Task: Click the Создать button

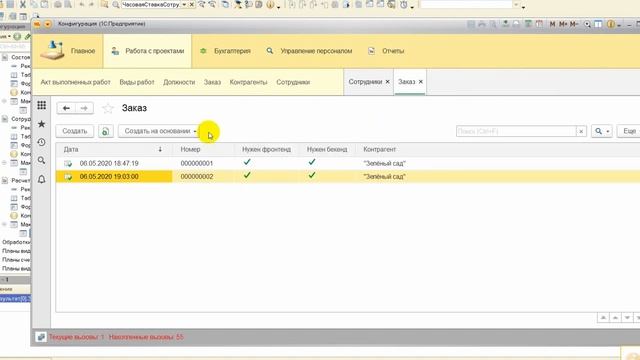Action: point(75,131)
